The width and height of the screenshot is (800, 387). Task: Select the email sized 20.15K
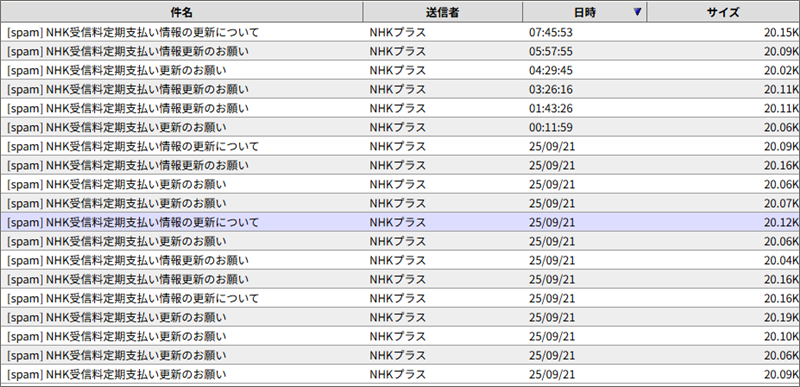click(x=400, y=33)
